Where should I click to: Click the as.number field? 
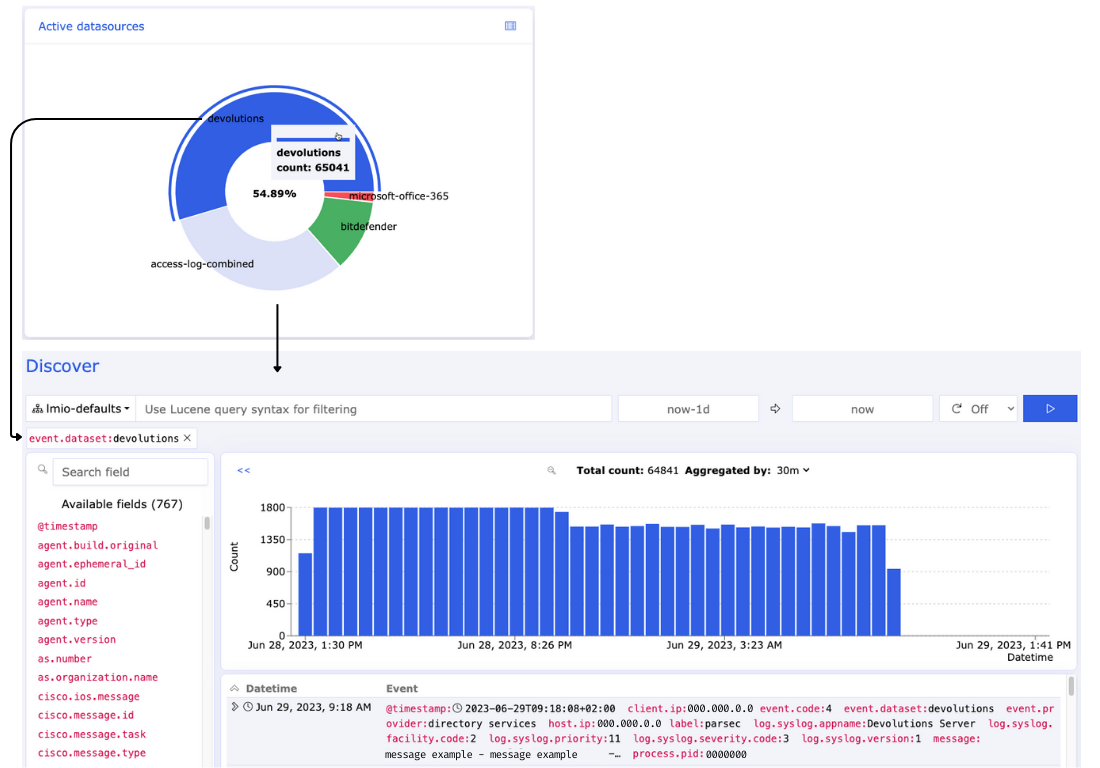click(x=65, y=659)
